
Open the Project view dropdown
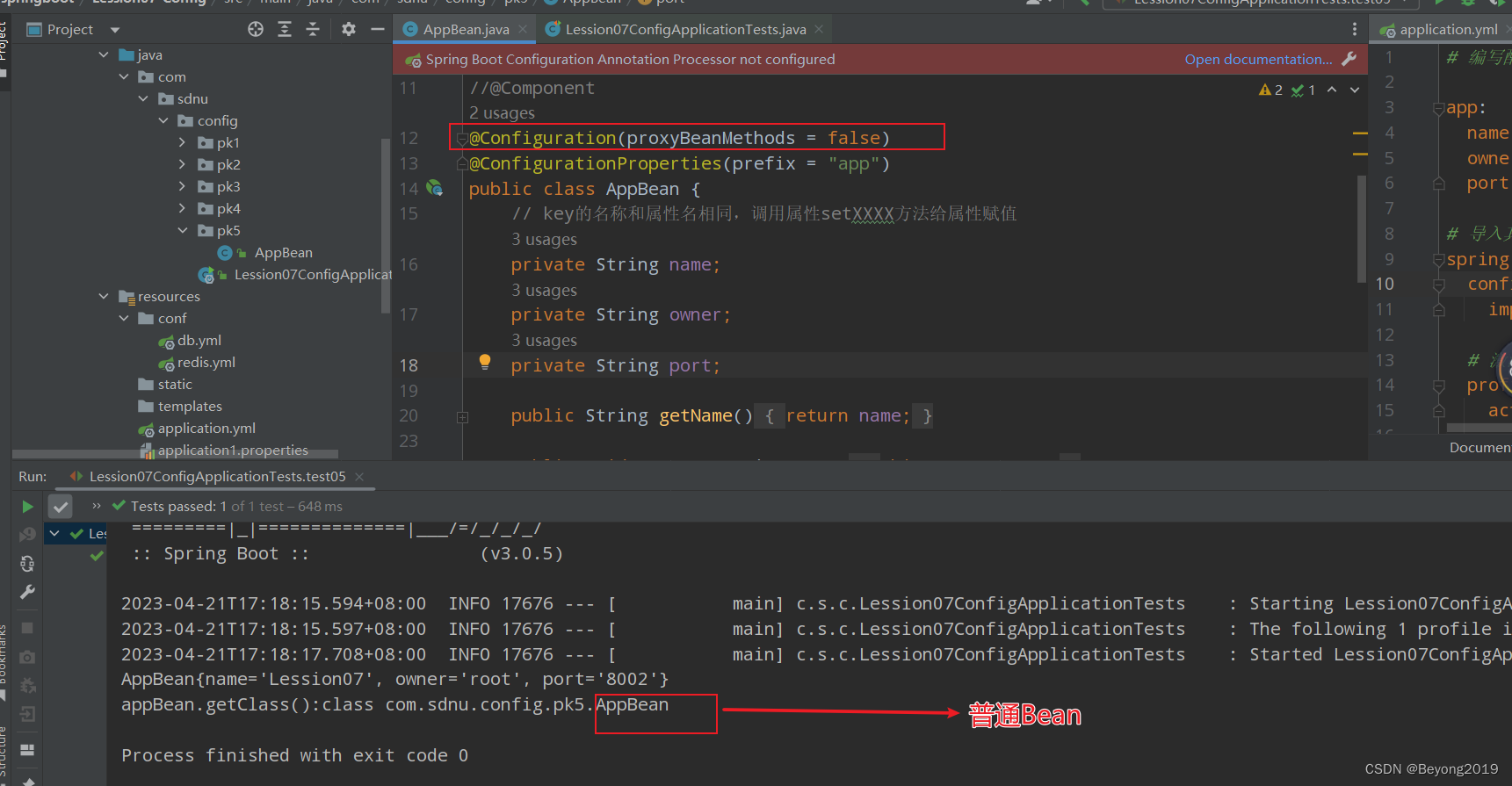click(115, 30)
